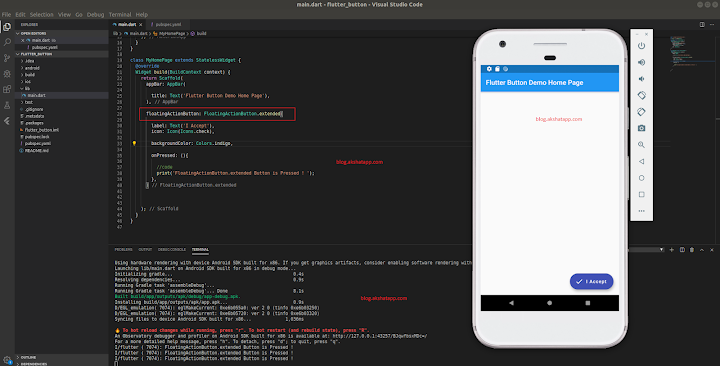Open the Extensions view in activity bar
720x366 pixels.
(x=7, y=89)
